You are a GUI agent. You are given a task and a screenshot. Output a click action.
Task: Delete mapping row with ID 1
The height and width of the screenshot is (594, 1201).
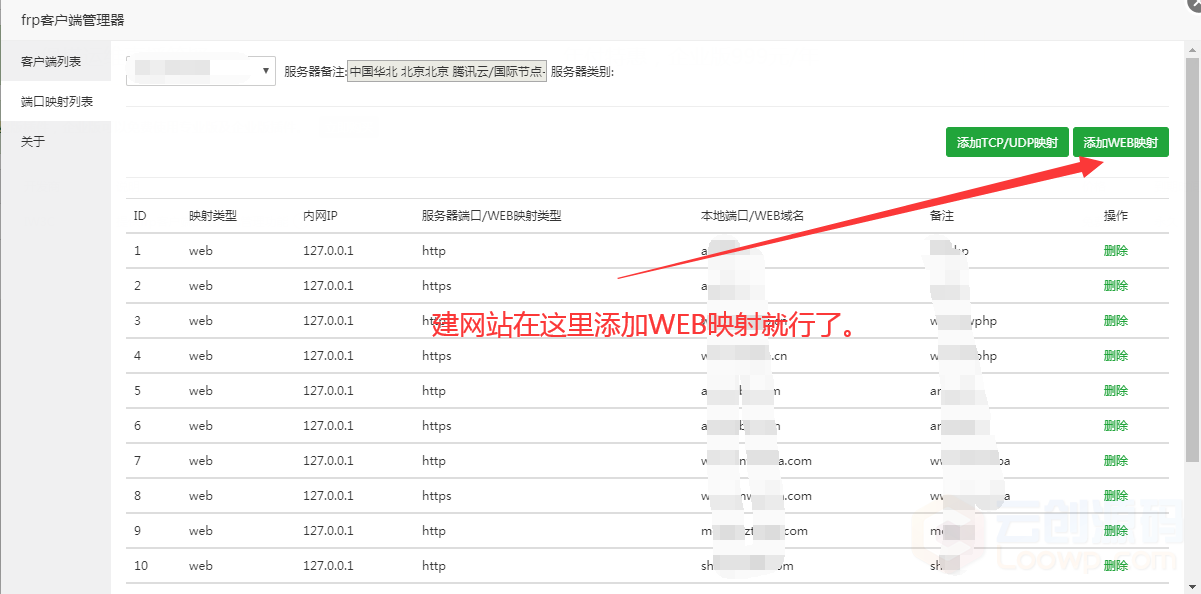pyautogui.click(x=1115, y=251)
